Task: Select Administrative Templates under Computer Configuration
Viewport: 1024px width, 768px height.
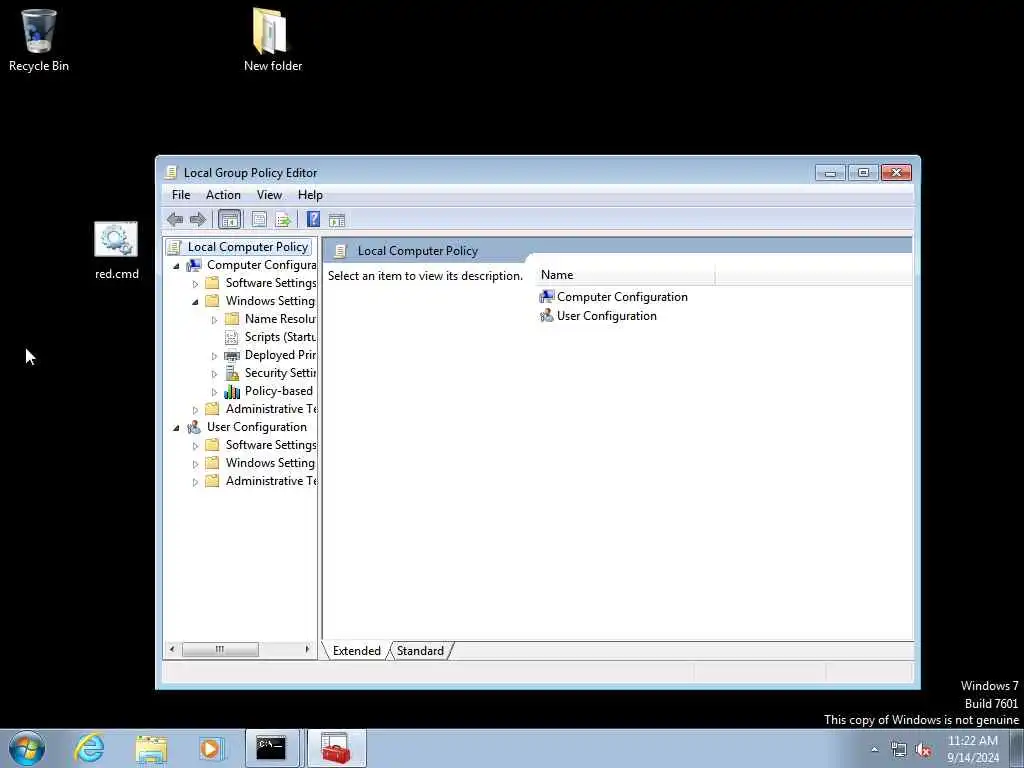Action: (270, 409)
